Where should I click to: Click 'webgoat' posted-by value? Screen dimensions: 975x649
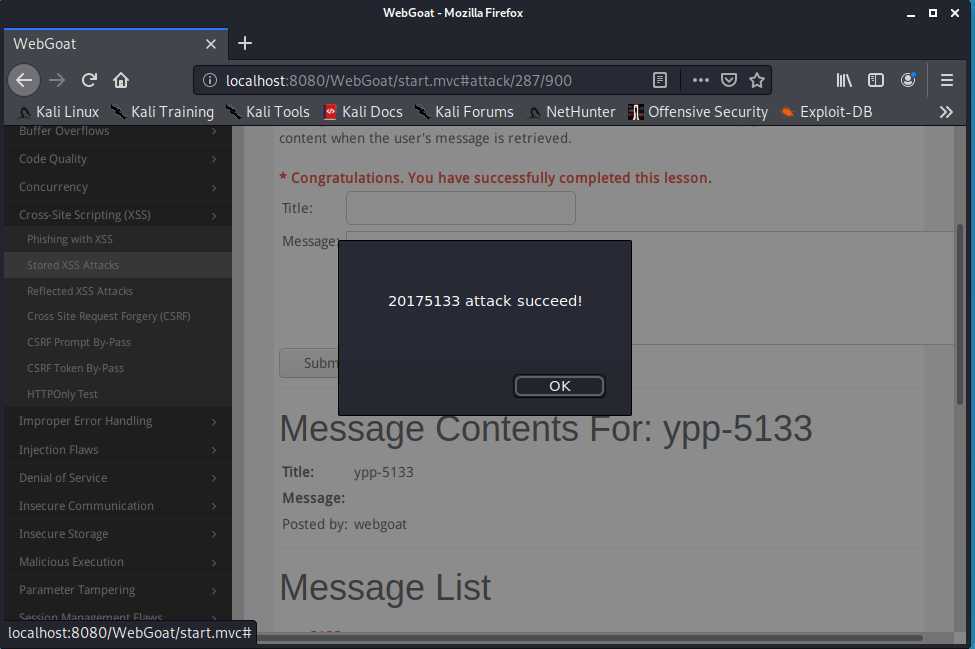coord(380,525)
